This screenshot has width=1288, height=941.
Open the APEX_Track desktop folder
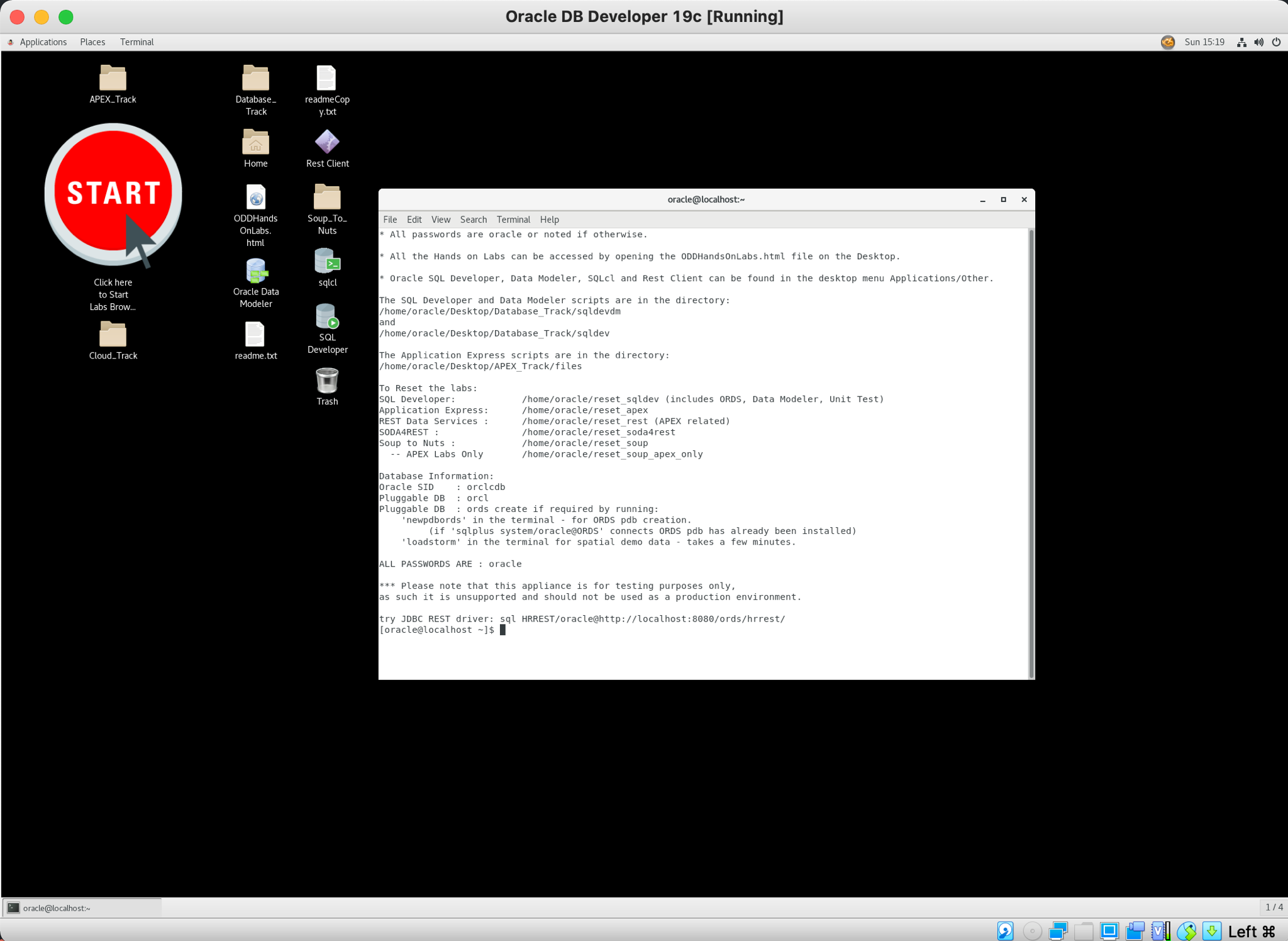[x=113, y=84]
